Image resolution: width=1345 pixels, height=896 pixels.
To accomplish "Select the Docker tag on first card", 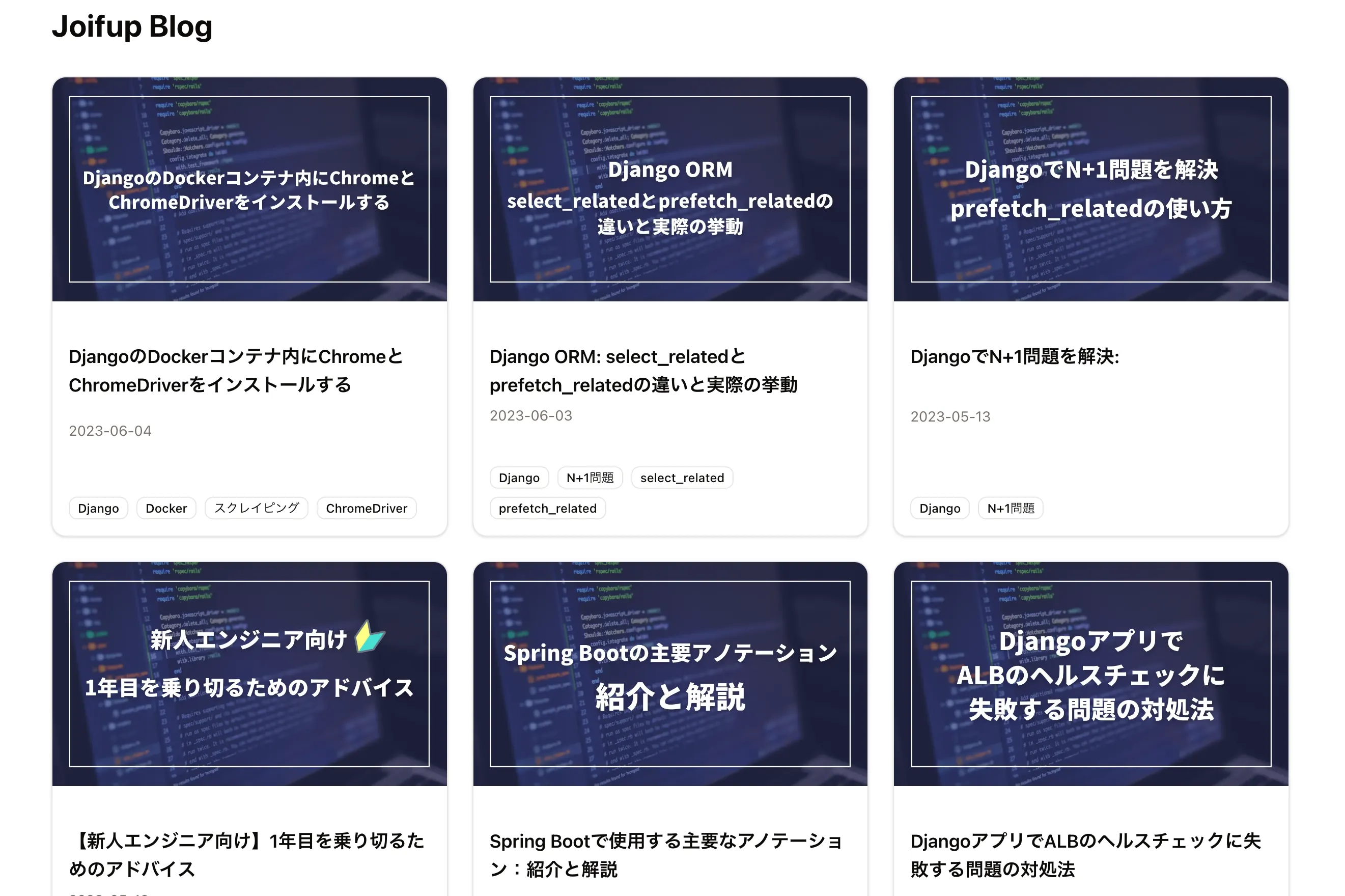I will [x=166, y=508].
